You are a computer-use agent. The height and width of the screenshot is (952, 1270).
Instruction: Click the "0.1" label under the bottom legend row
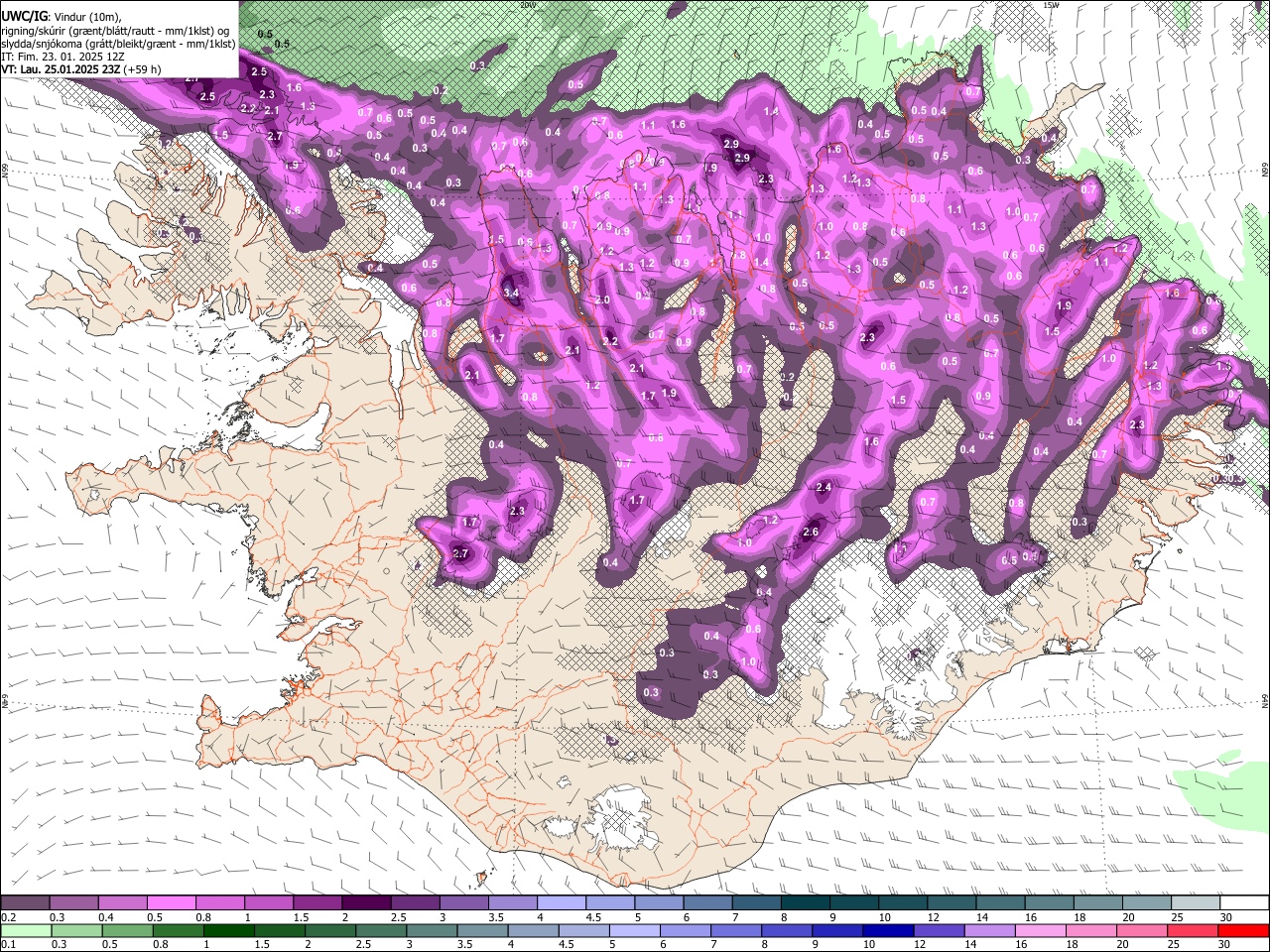pos(9,944)
